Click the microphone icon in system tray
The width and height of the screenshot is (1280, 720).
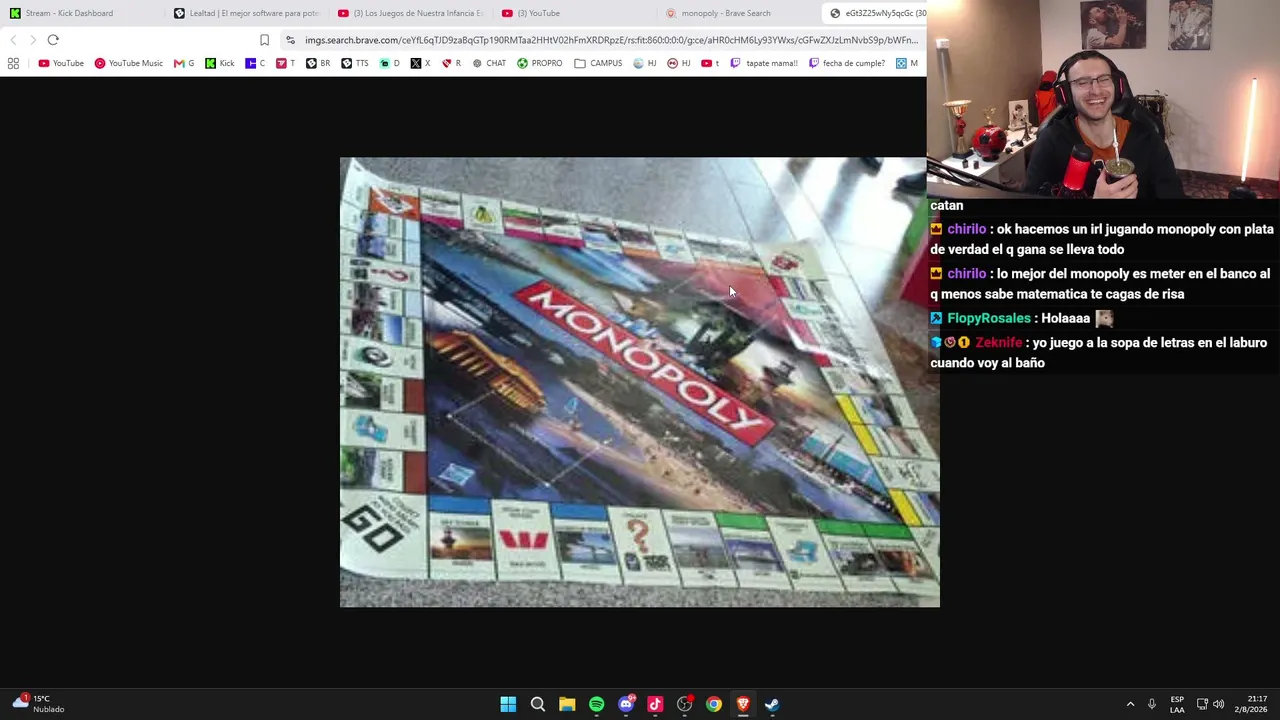[x=1152, y=704]
